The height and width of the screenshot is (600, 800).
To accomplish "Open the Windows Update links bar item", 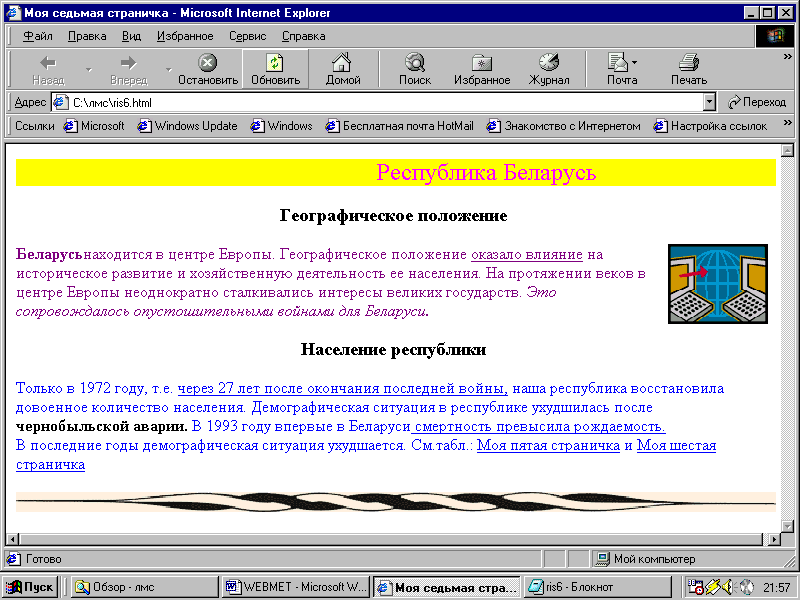I will [187, 126].
